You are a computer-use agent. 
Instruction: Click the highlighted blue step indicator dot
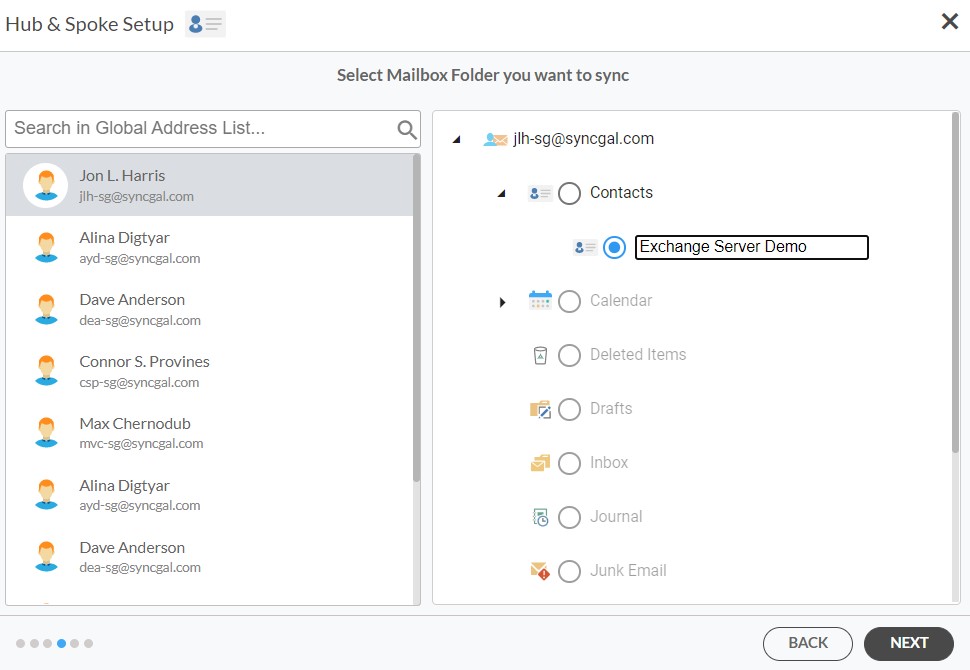click(x=61, y=643)
